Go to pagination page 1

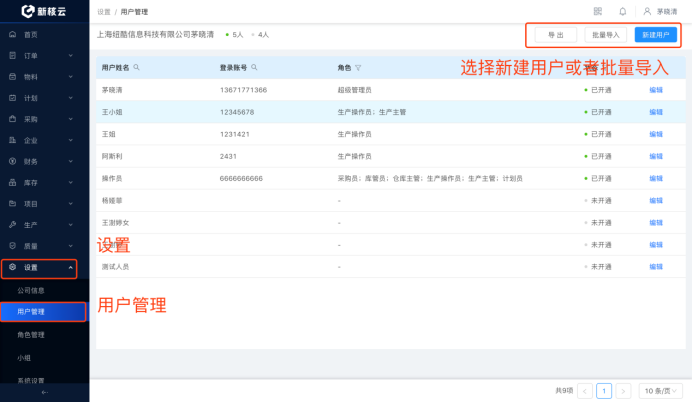(604, 391)
